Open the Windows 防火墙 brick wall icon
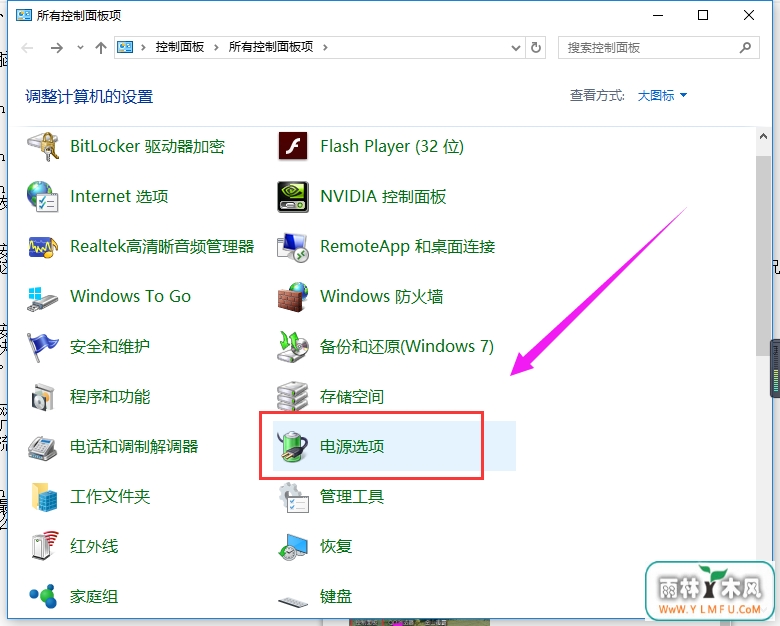Viewport: 780px width, 626px height. click(x=293, y=297)
